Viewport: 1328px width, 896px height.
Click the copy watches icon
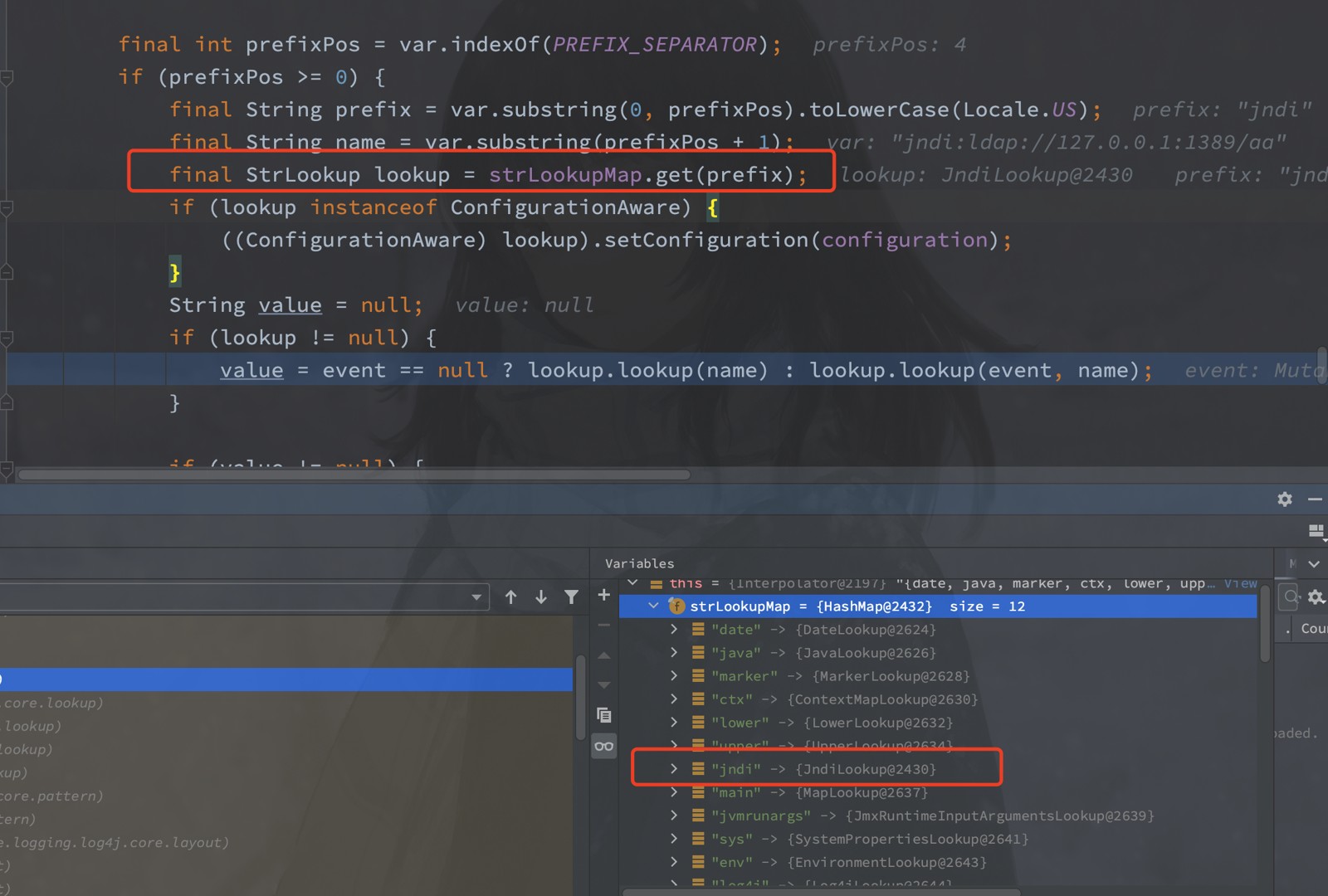click(604, 714)
